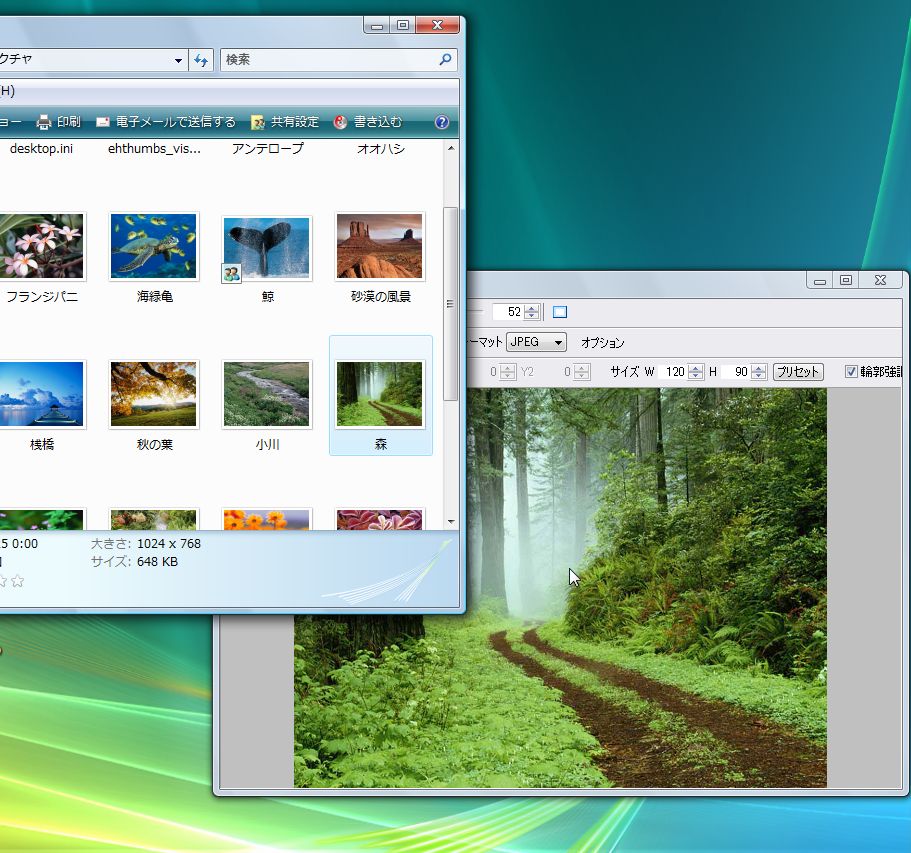Click the quality value field showing 52
Image resolution: width=911 pixels, height=853 pixels.
(x=508, y=312)
